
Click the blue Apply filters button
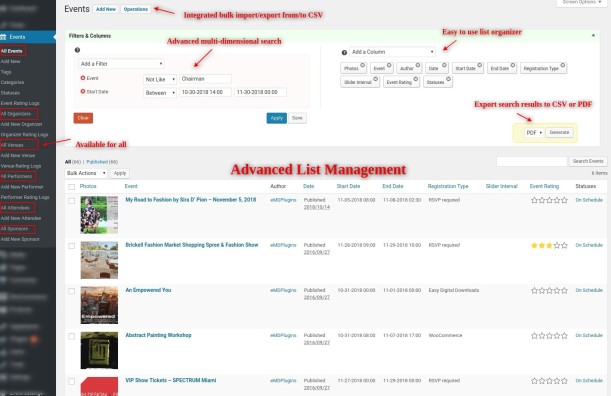pyautogui.click(x=277, y=118)
